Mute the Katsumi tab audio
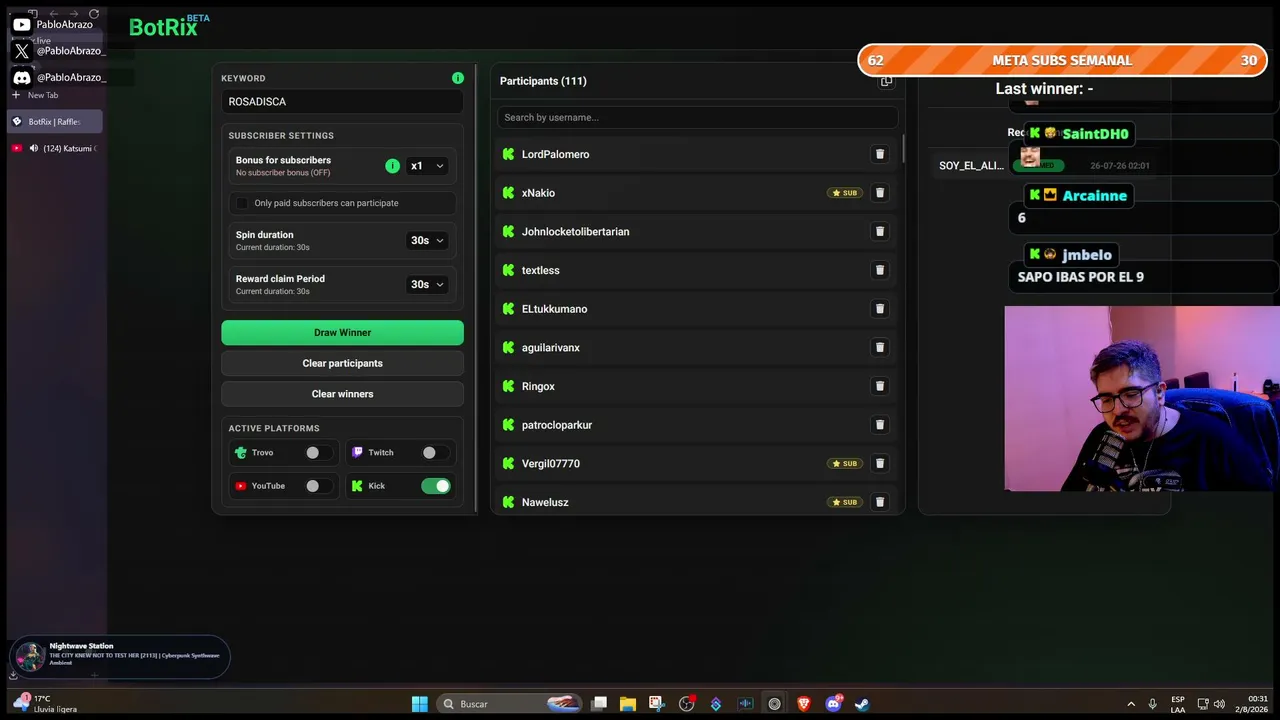Image resolution: width=1280 pixels, height=720 pixels. (x=34, y=148)
